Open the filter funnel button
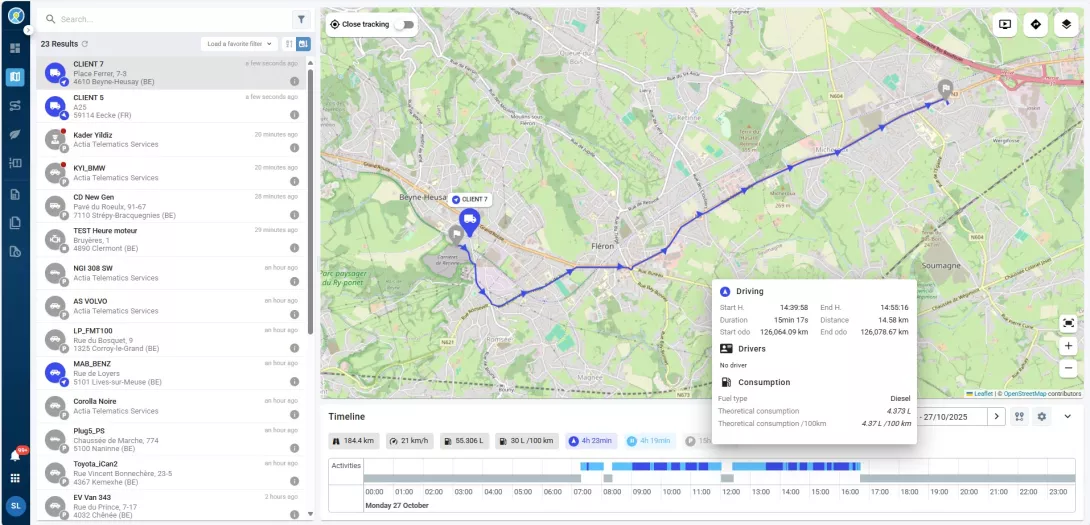 click(301, 19)
